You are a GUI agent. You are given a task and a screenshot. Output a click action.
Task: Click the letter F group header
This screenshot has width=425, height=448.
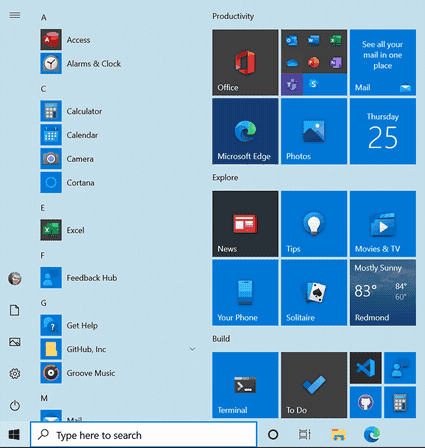point(42,255)
